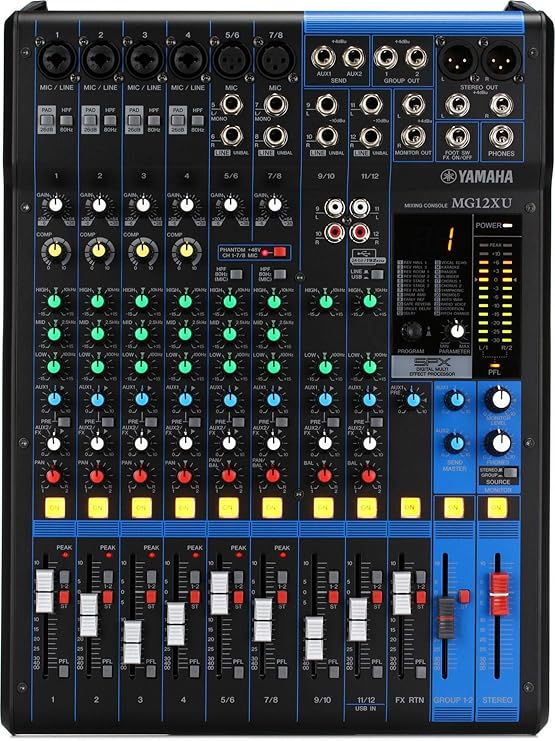Adjust the channel 4 GAIN knob
555x741 pixels.
[186, 205]
